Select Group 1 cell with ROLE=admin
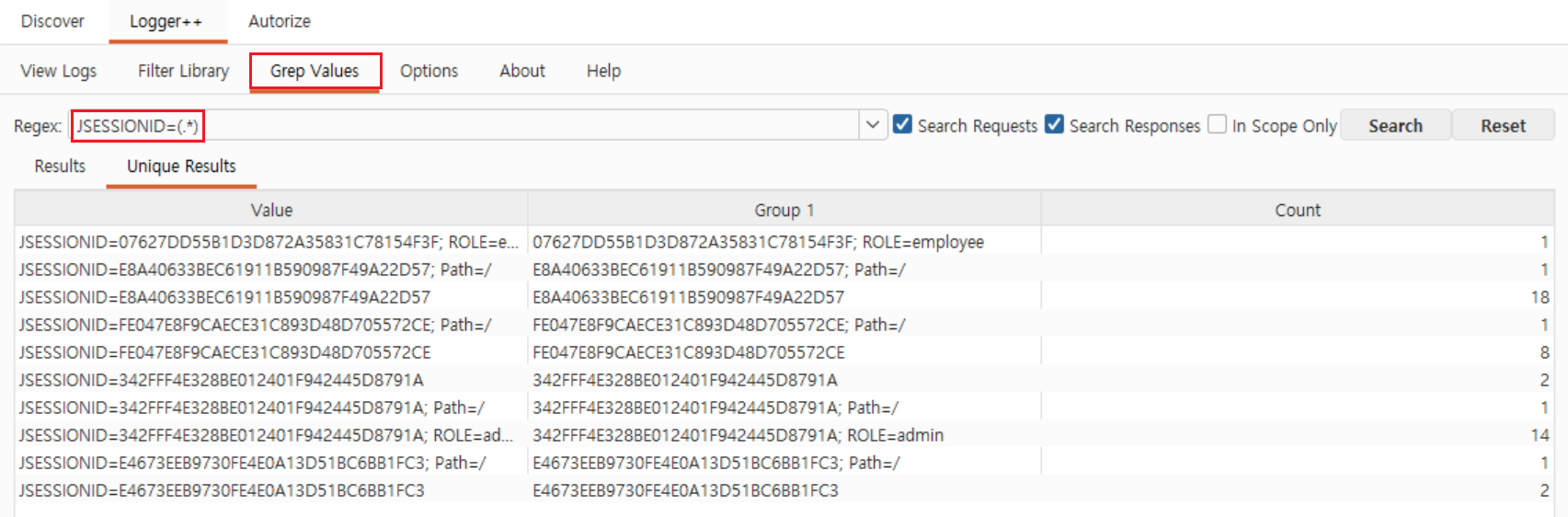1568x517 pixels. click(x=784, y=435)
